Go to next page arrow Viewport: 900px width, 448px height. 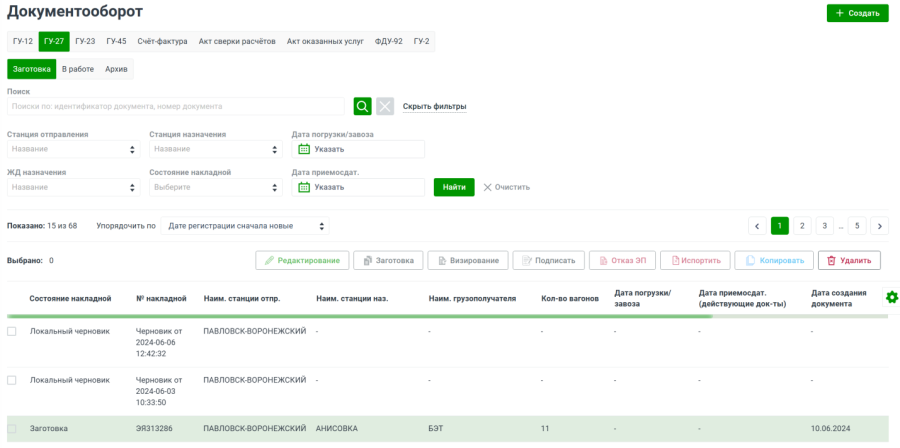tap(879, 226)
